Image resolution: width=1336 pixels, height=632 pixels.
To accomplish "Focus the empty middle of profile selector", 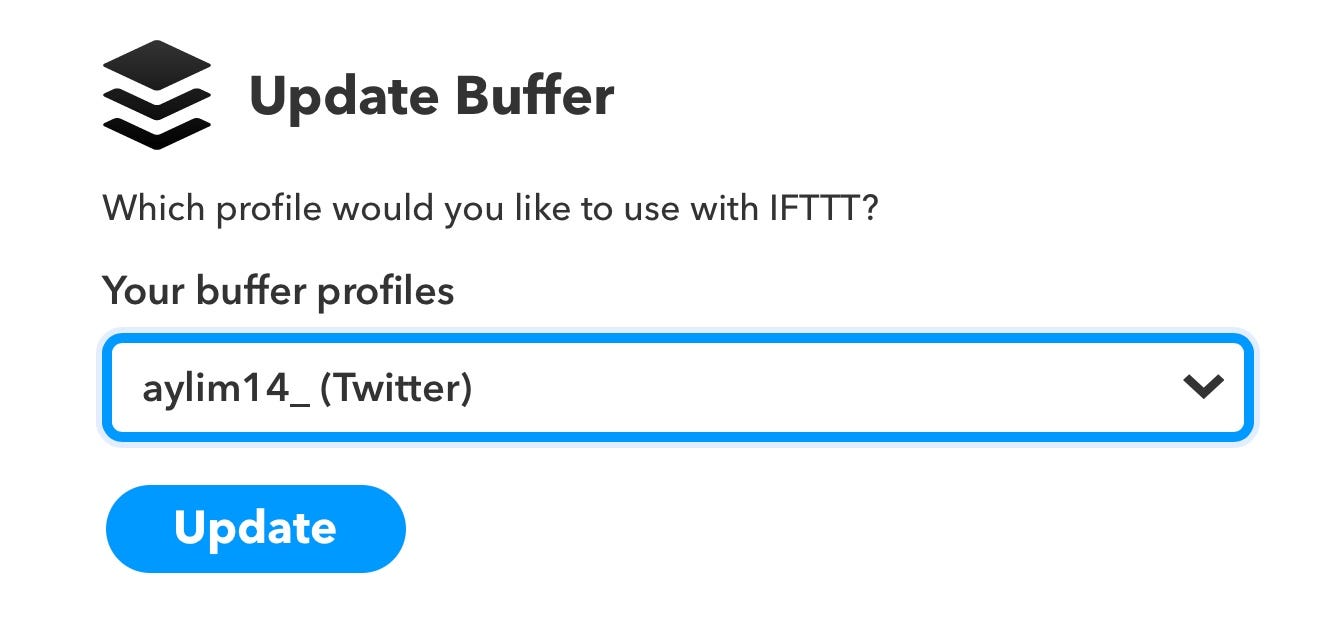I will click(800, 388).
